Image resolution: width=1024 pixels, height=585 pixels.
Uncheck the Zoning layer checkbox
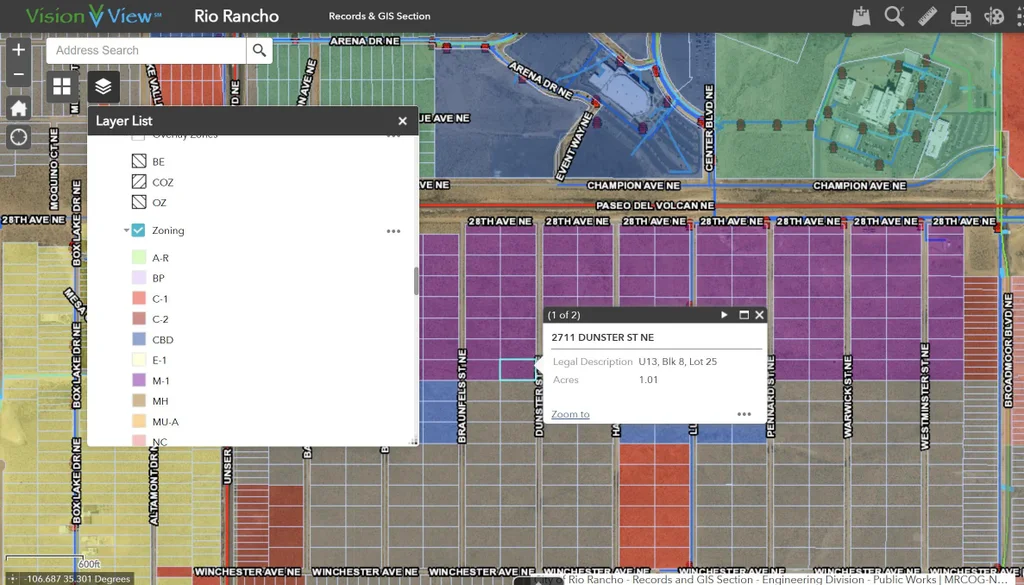tap(138, 230)
